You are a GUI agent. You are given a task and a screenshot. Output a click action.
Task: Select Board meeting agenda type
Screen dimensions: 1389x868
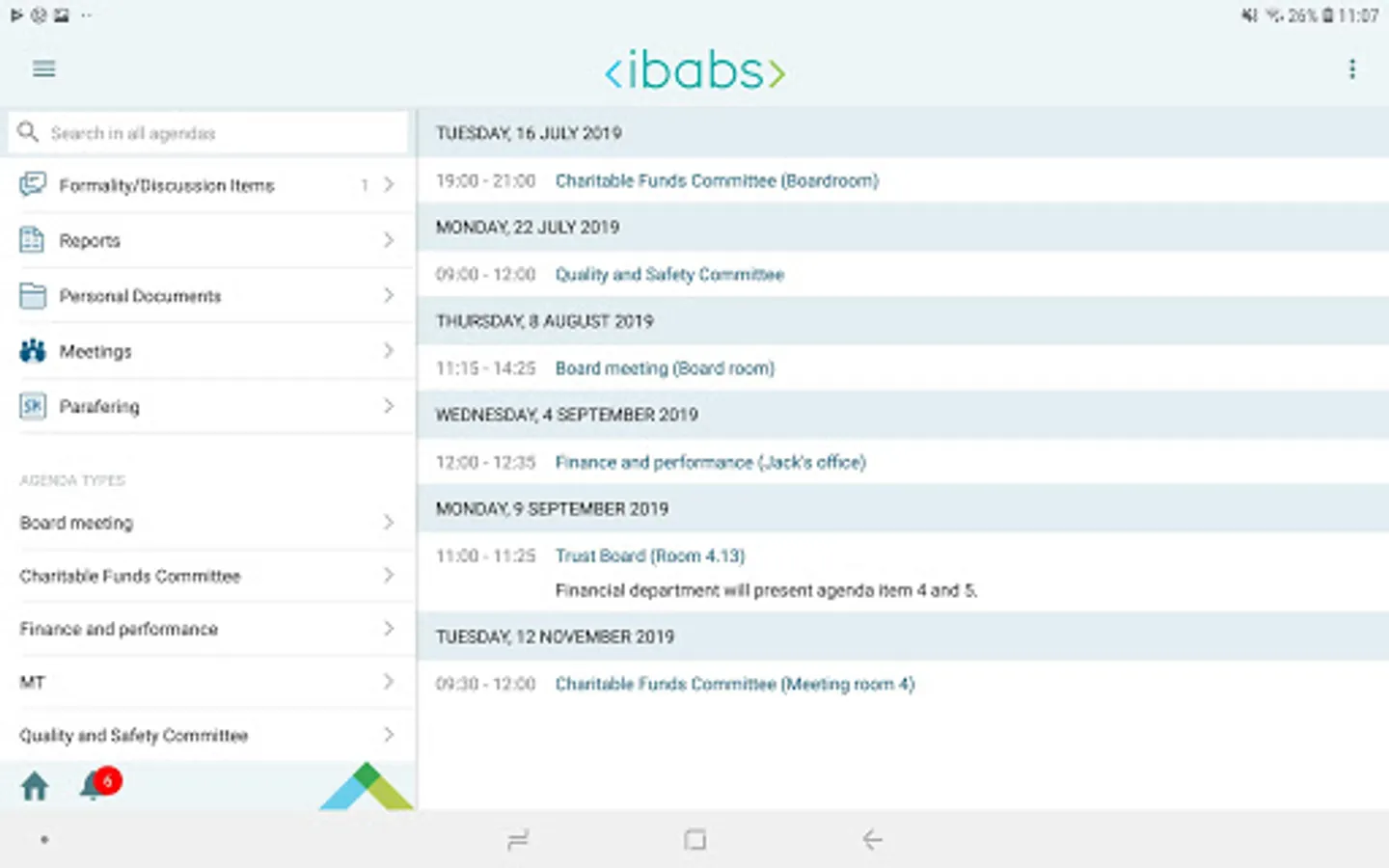208,523
